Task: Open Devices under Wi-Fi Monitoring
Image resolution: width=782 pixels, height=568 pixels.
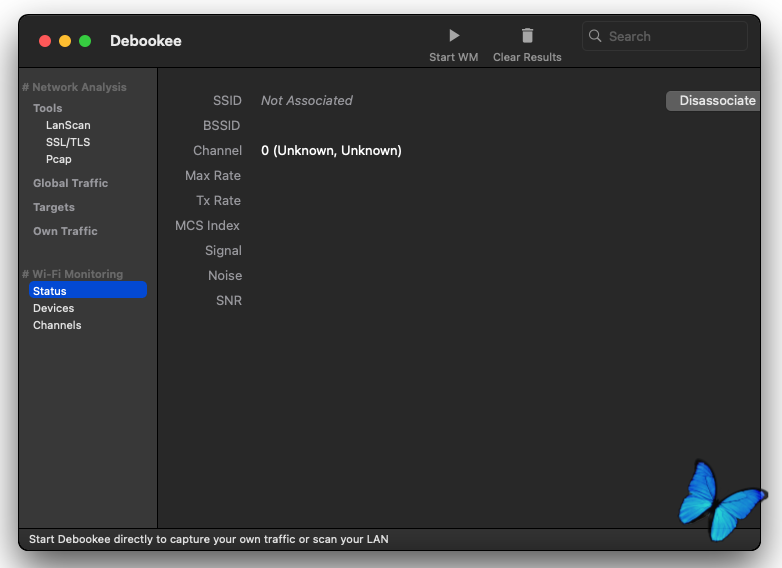Action: point(54,308)
